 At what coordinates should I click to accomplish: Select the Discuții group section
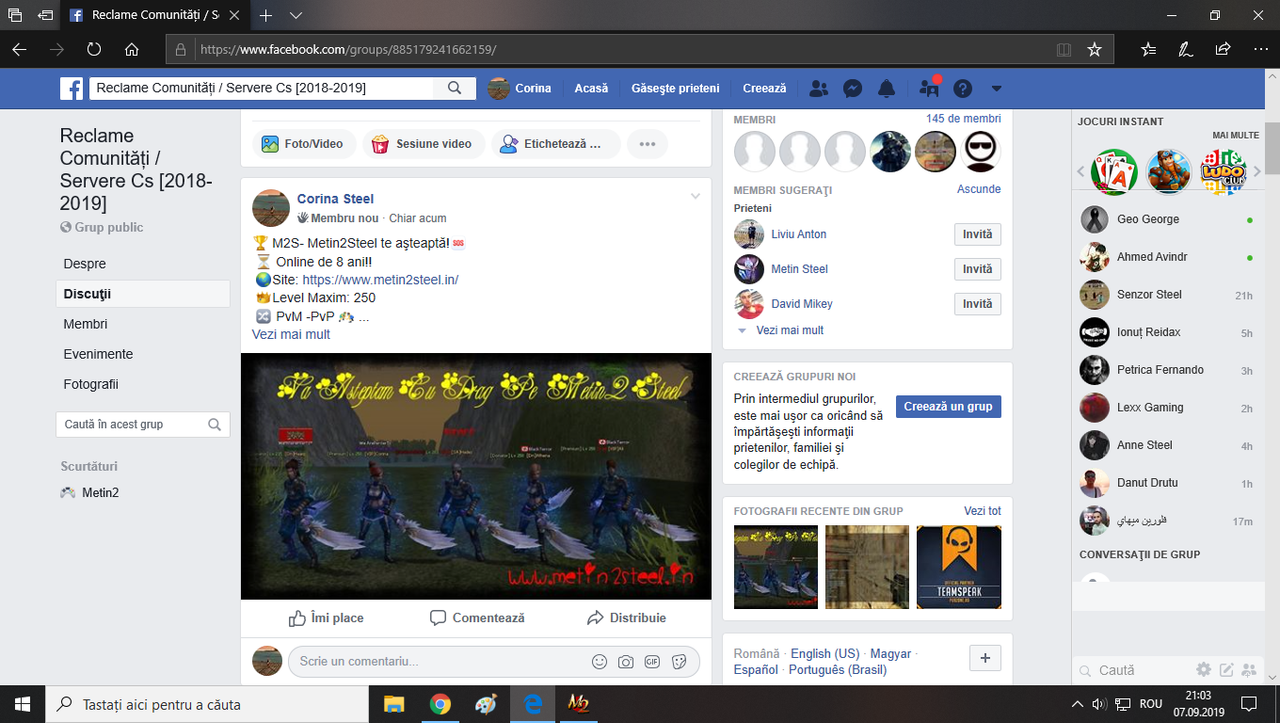tap(143, 294)
